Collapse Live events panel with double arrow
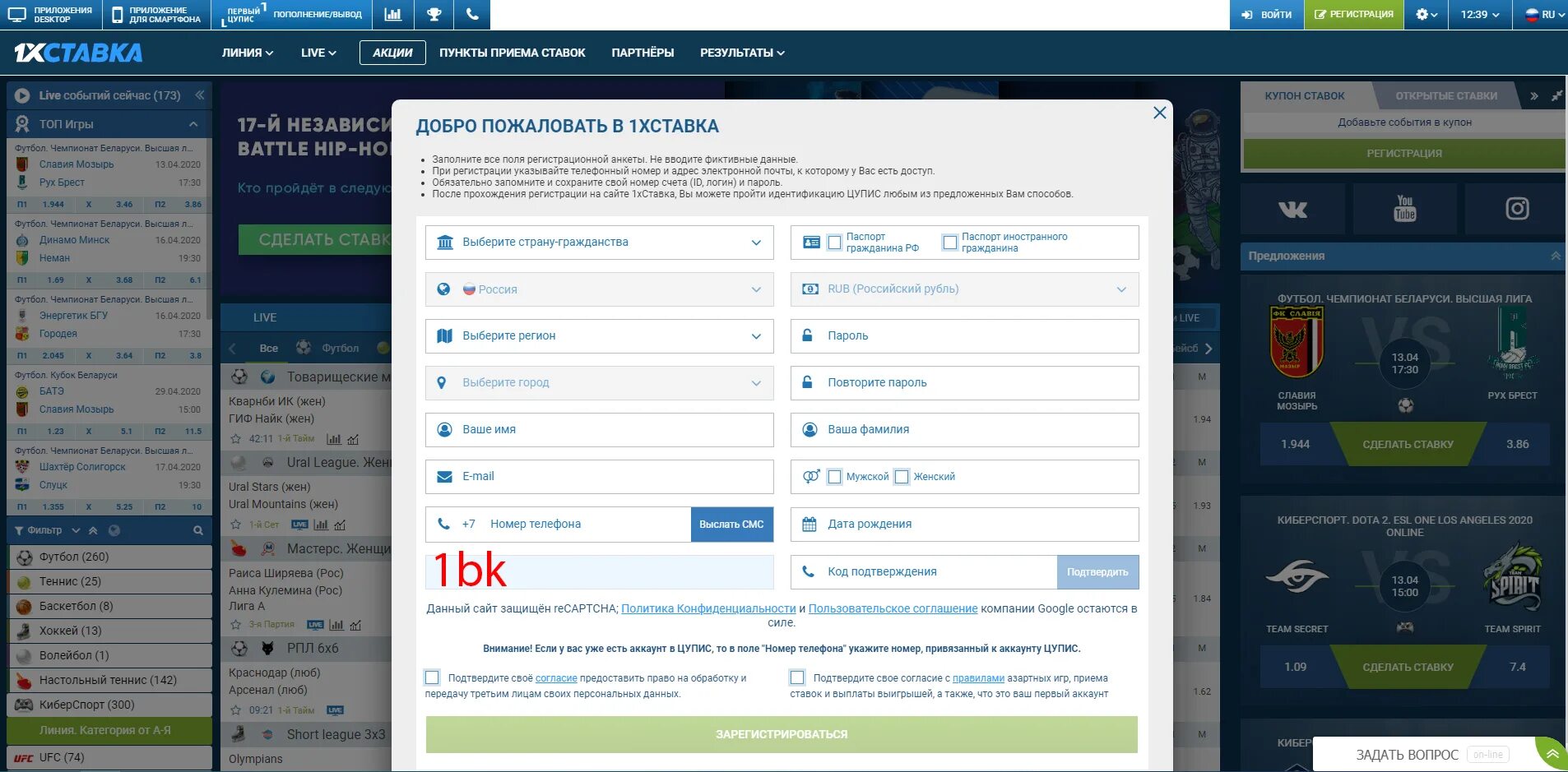1568x772 pixels. pos(199,95)
